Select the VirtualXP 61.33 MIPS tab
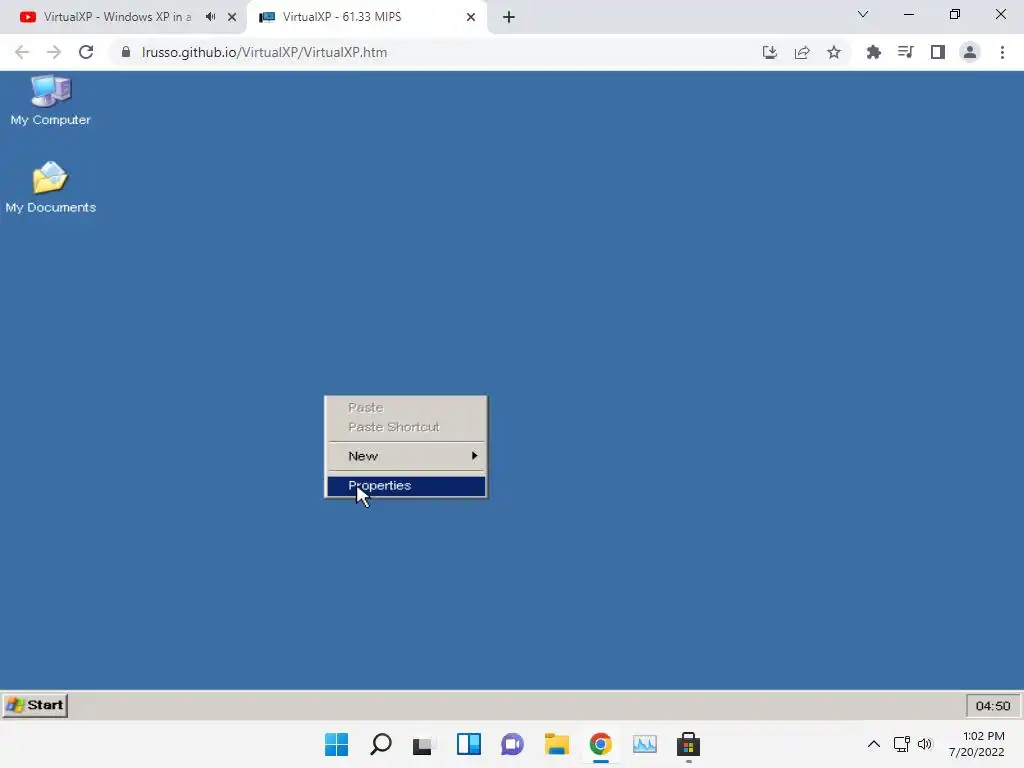 point(342,17)
